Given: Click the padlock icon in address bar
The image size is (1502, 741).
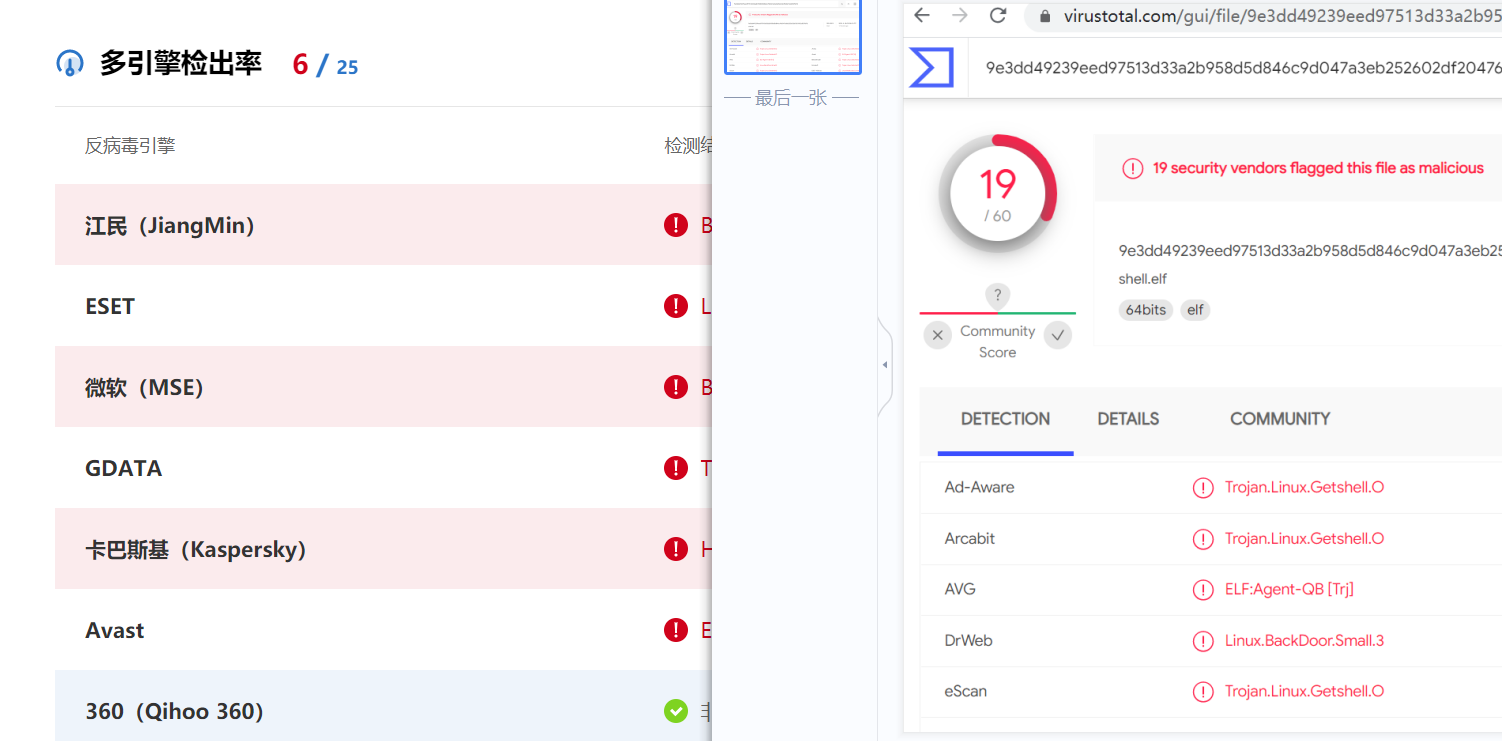Looking at the screenshot, I should pos(1045,16).
